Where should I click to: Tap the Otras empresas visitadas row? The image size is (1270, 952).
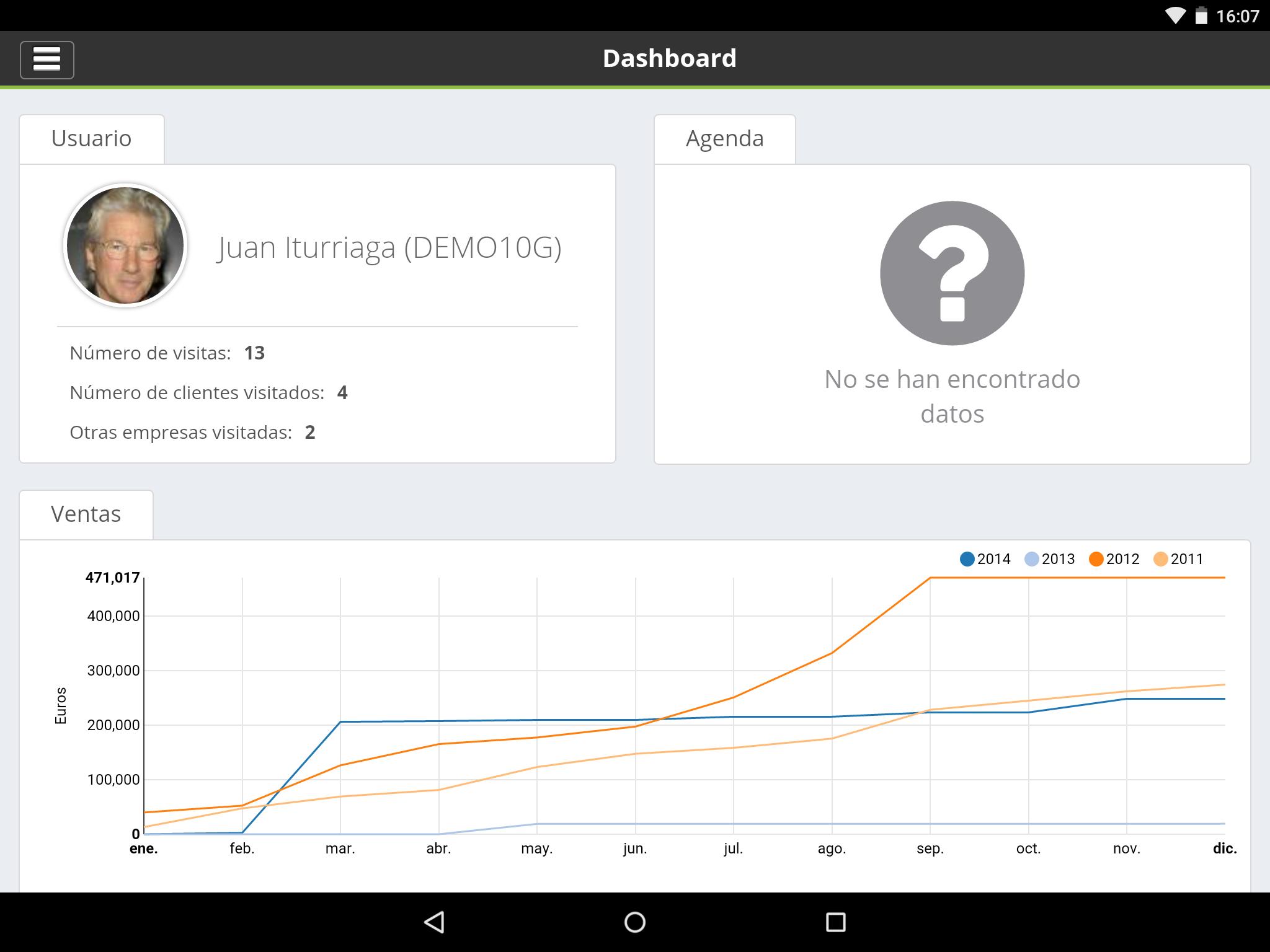(192, 433)
